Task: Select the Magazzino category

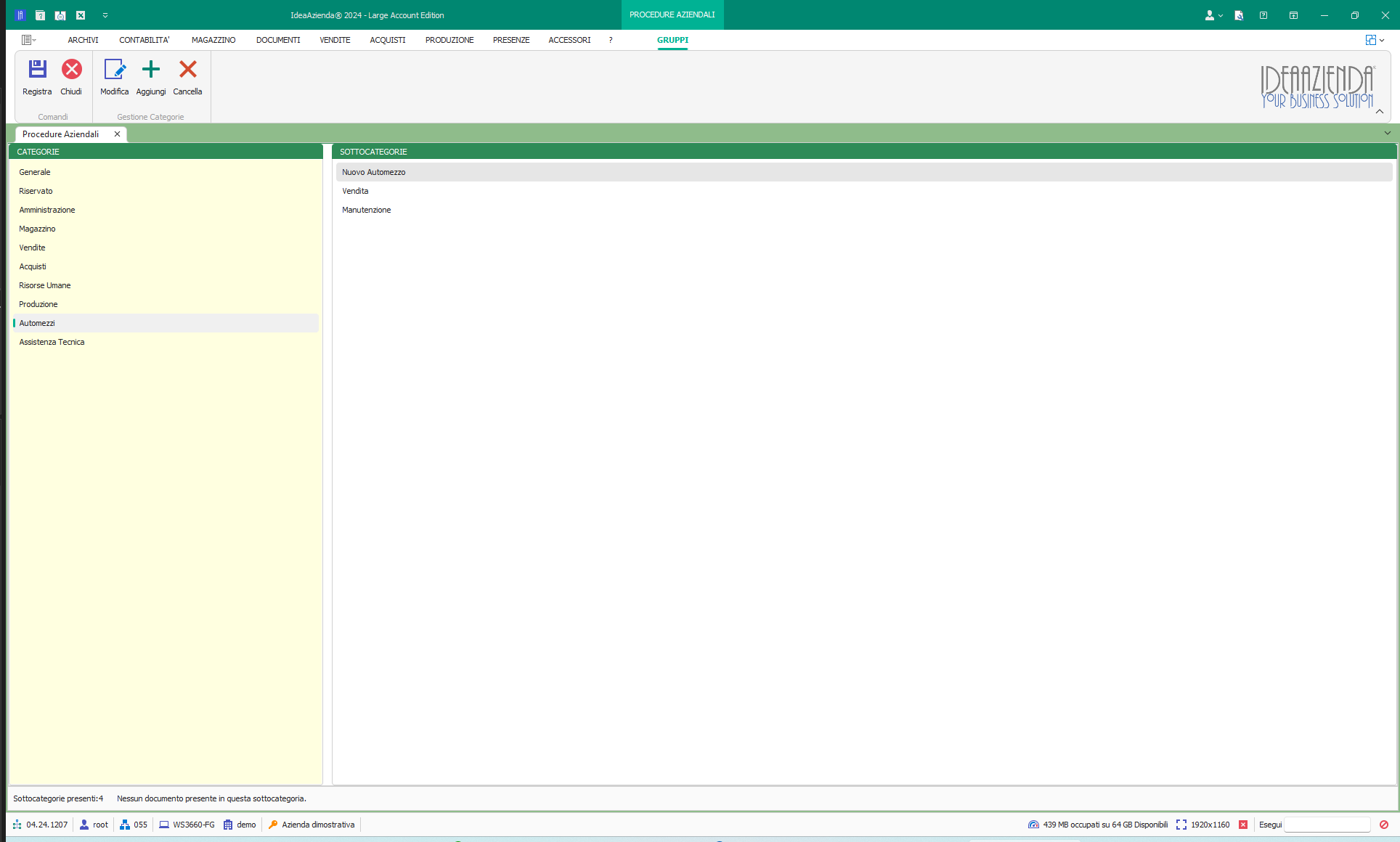Action: tap(166, 229)
